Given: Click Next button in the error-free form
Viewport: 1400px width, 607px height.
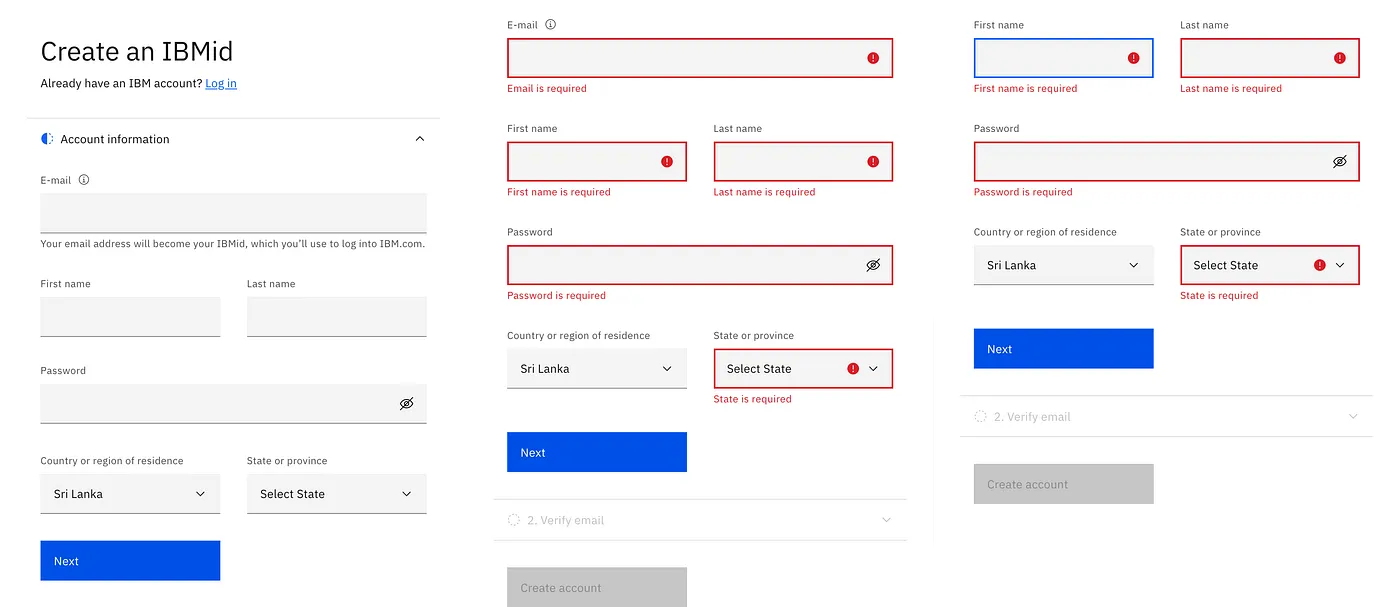Looking at the screenshot, I should pyautogui.click(x=130, y=561).
